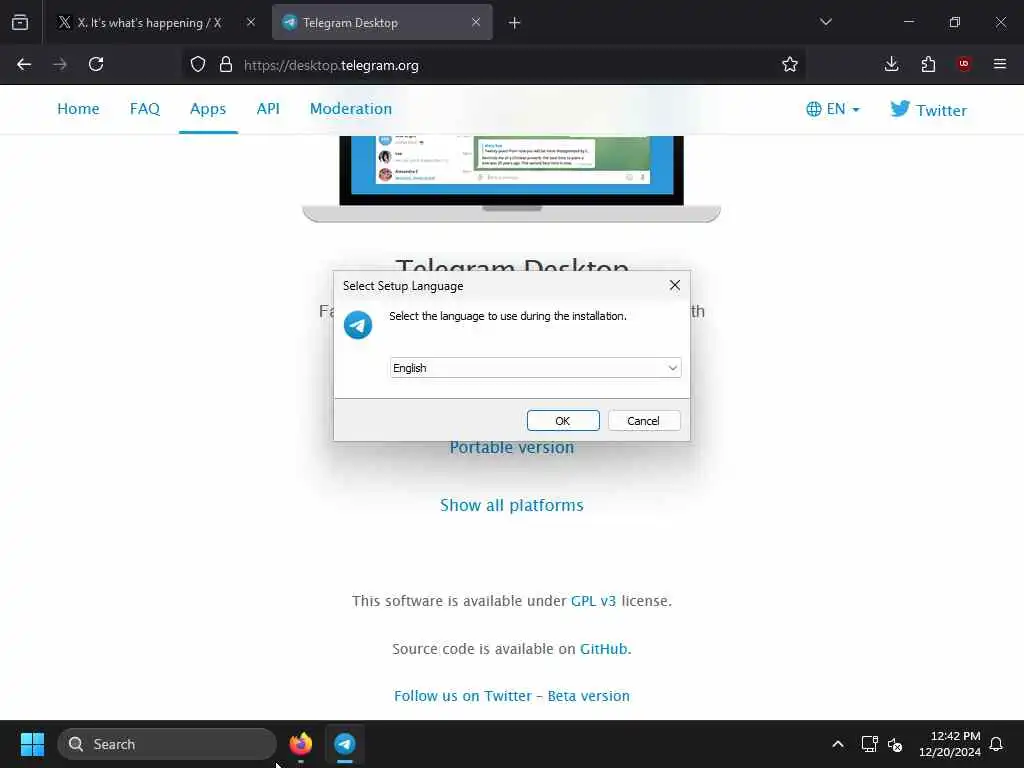This screenshot has height=768, width=1024.
Task: Open the taskbar clock and date
Action: (950, 744)
